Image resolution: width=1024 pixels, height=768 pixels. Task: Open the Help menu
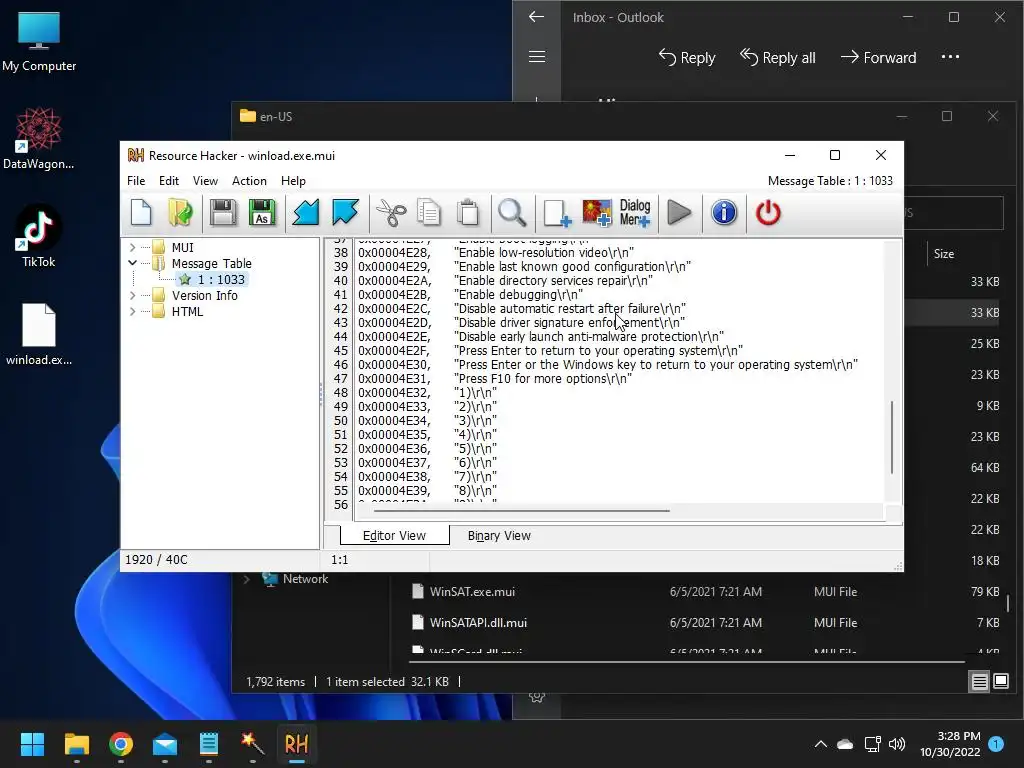pyautogui.click(x=293, y=181)
